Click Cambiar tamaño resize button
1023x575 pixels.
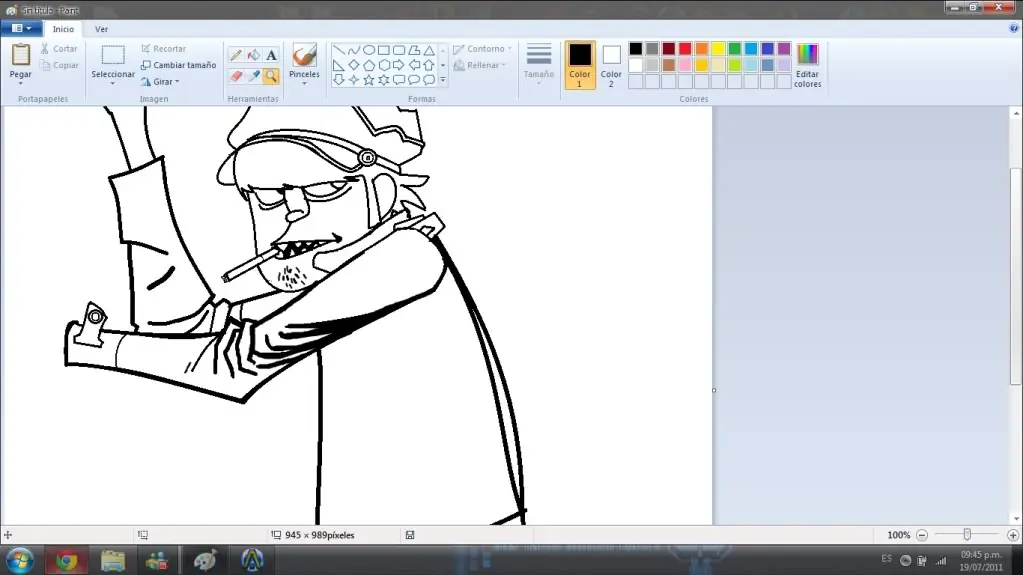coord(178,65)
